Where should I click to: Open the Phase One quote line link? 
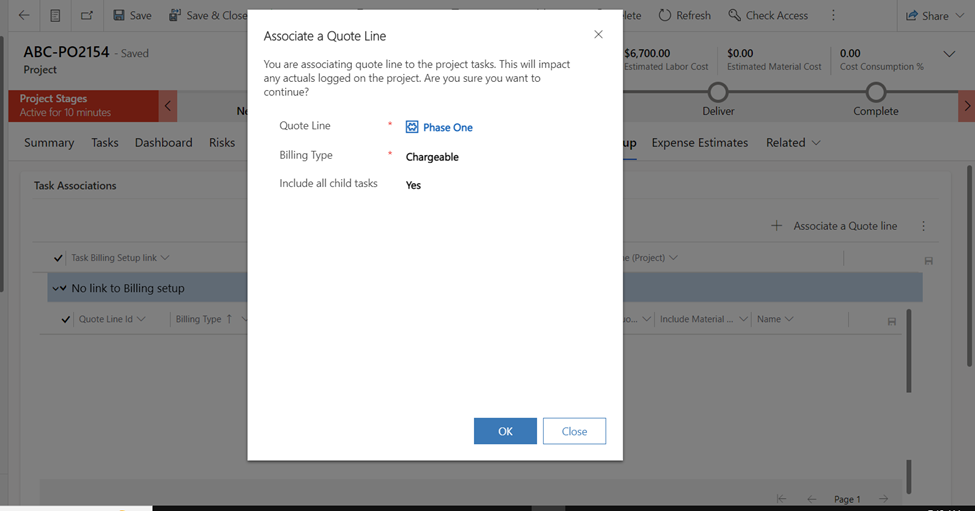[x=448, y=127]
